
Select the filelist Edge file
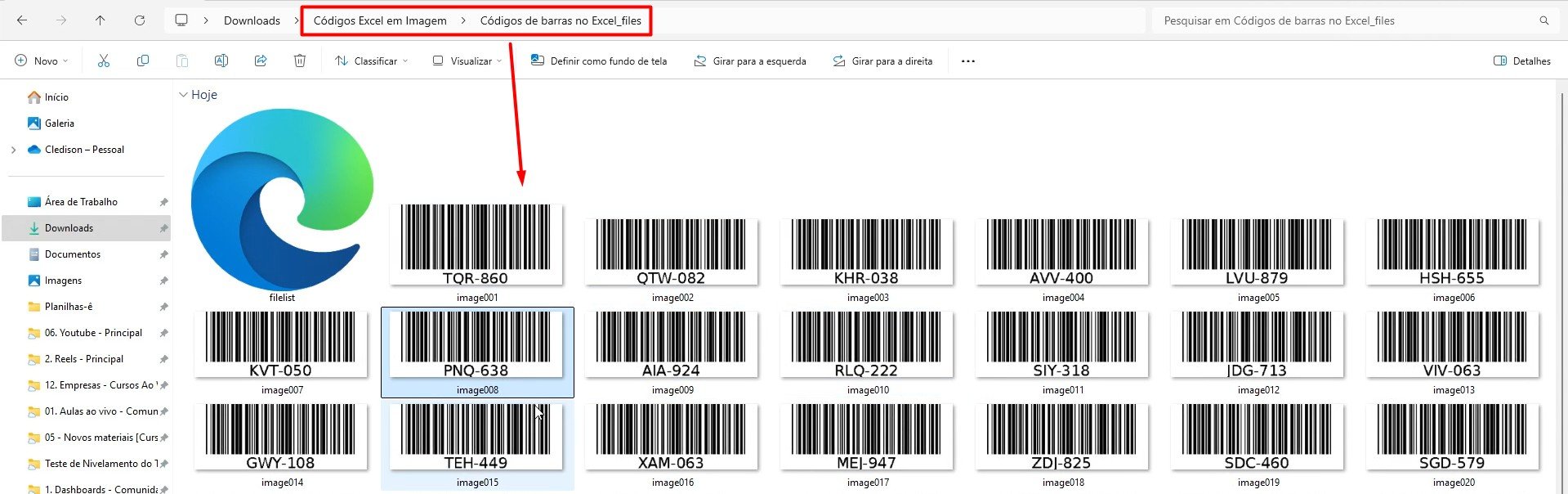(x=282, y=204)
